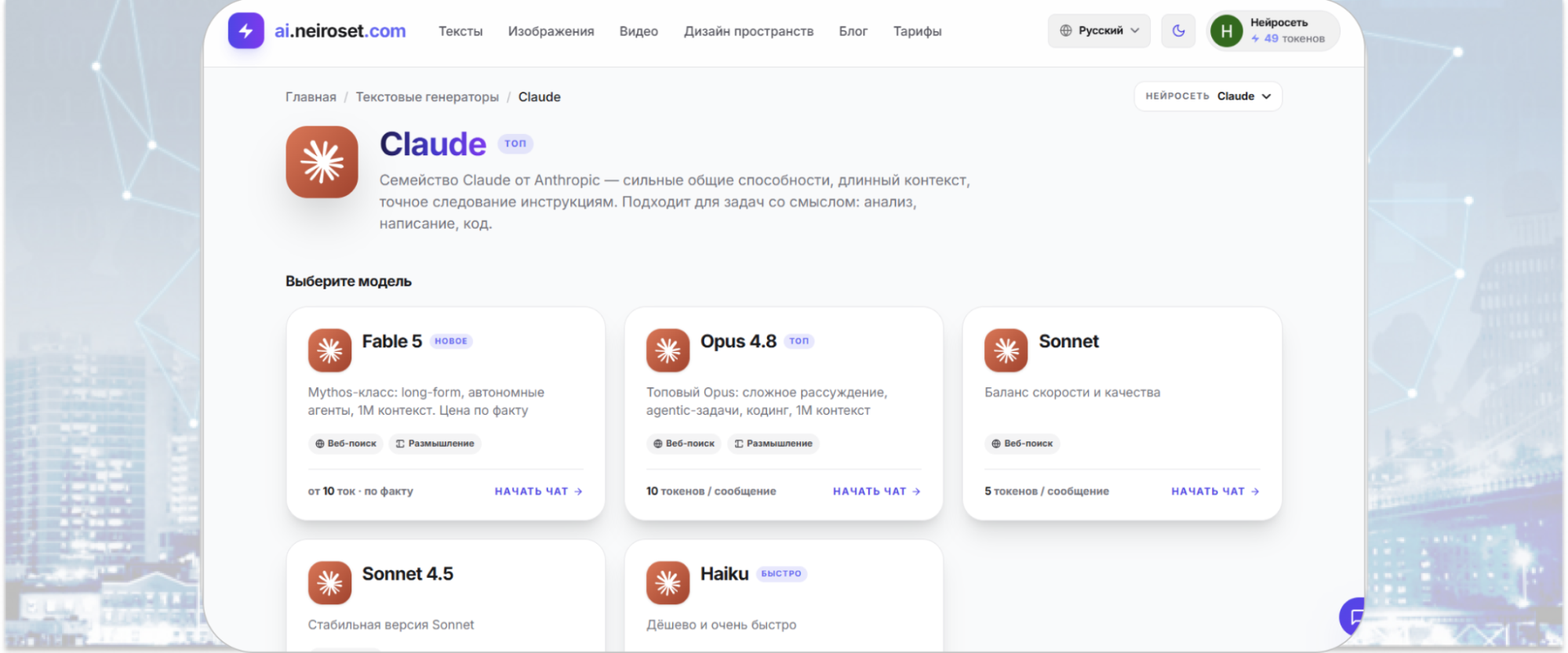The height and width of the screenshot is (653, 1568).
Task: Click Веб-поиск tag on Fable 5 card
Action: click(x=345, y=444)
